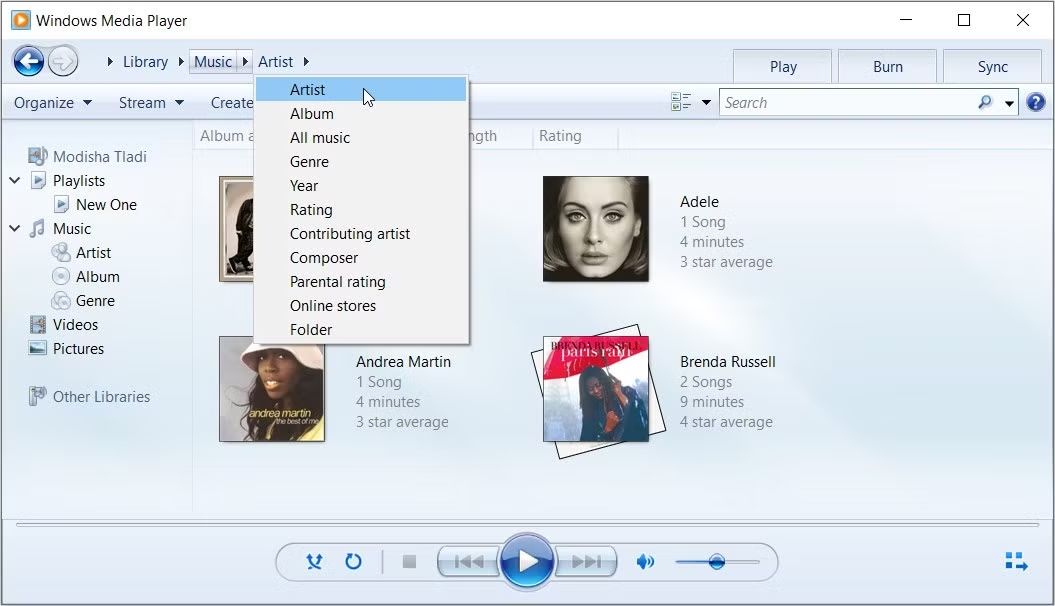
Task: Choose Folder from the menu
Action: tap(361, 330)
